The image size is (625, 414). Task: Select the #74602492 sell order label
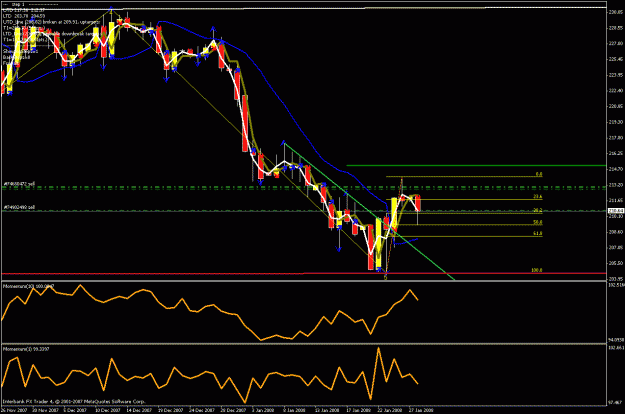[19, 207]
